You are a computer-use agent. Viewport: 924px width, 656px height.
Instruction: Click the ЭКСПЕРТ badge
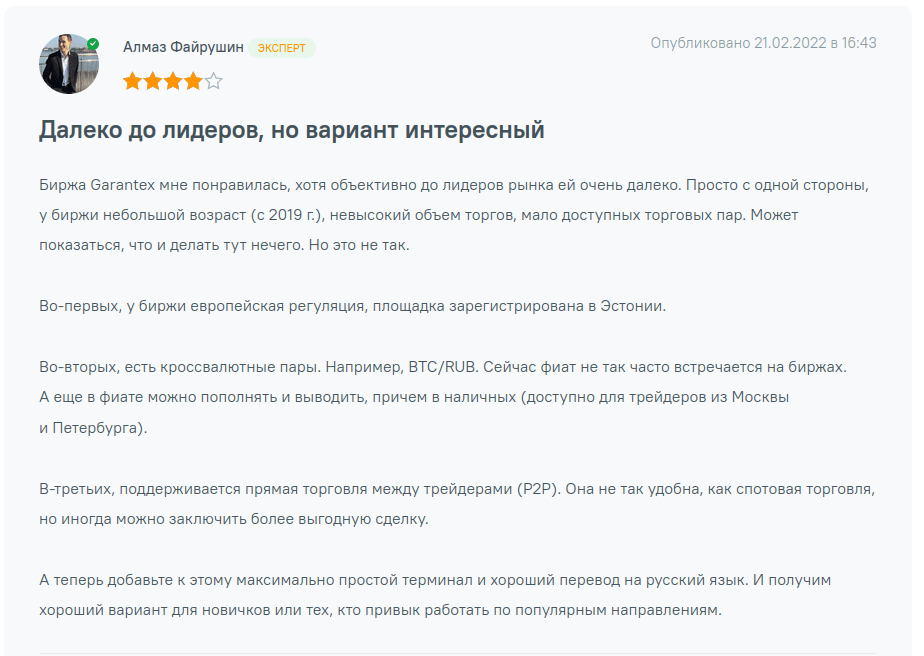point(282,48)
